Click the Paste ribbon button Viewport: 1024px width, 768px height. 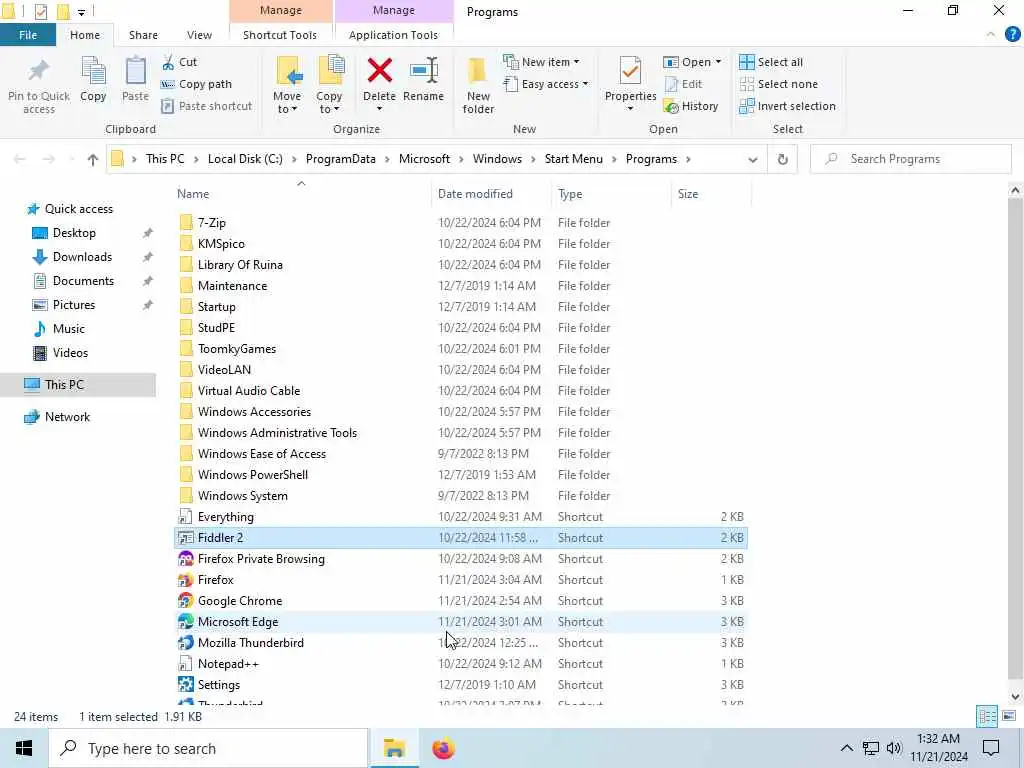135,80
